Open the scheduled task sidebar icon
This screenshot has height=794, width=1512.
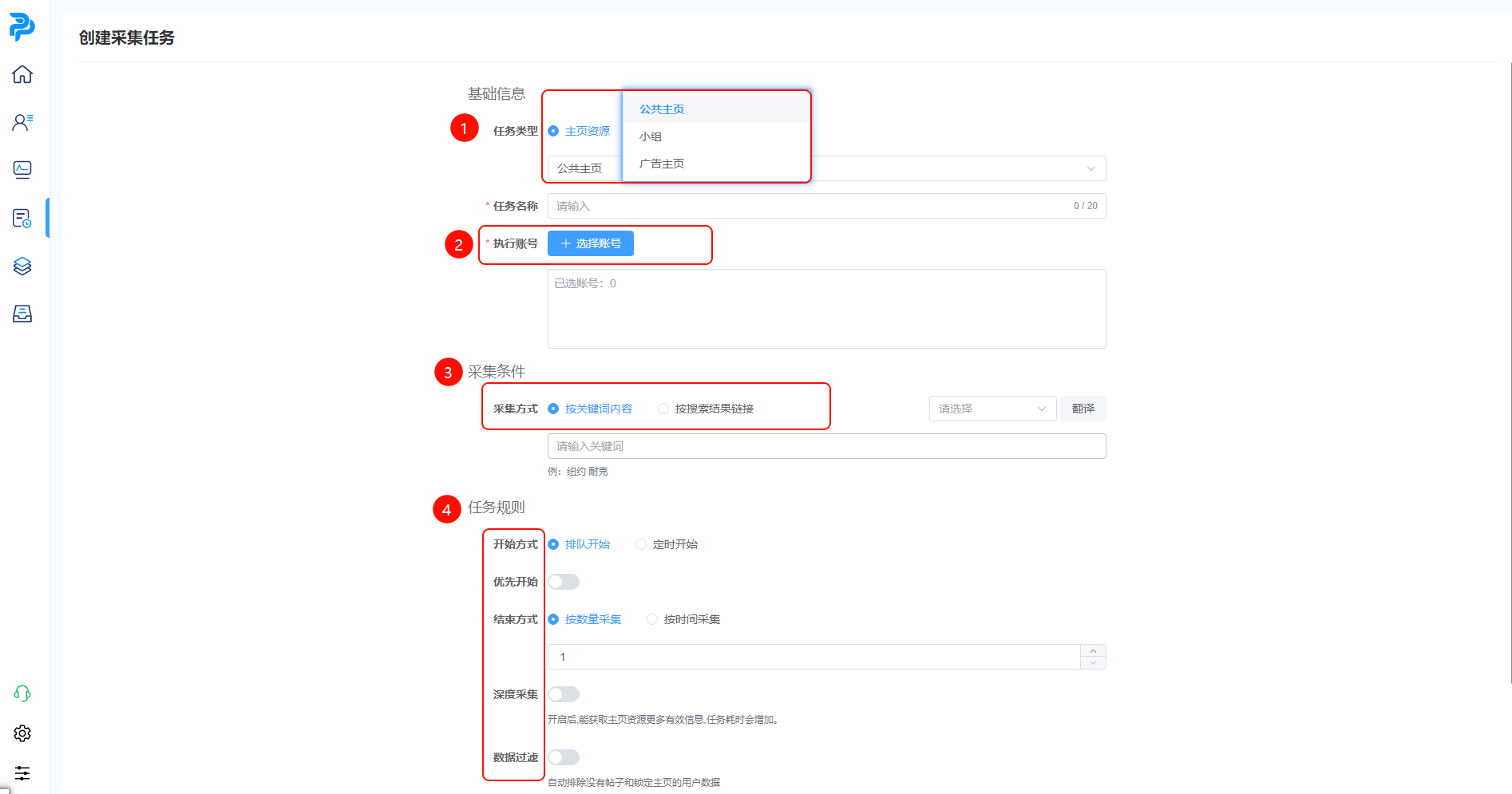pyautogui.click(x=22, y=218)
